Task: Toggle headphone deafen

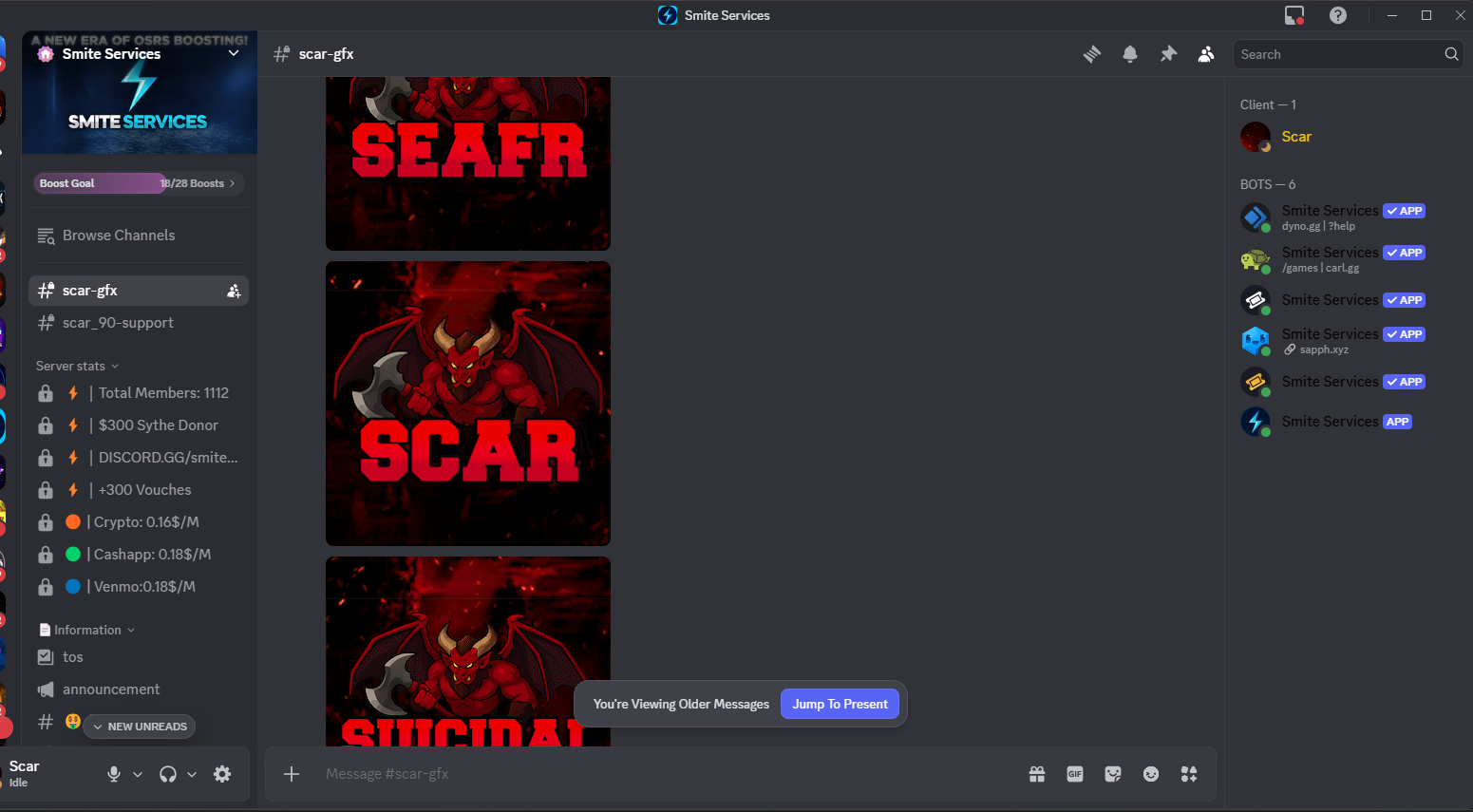Action: pyautogui.click(x=168, y=774)
